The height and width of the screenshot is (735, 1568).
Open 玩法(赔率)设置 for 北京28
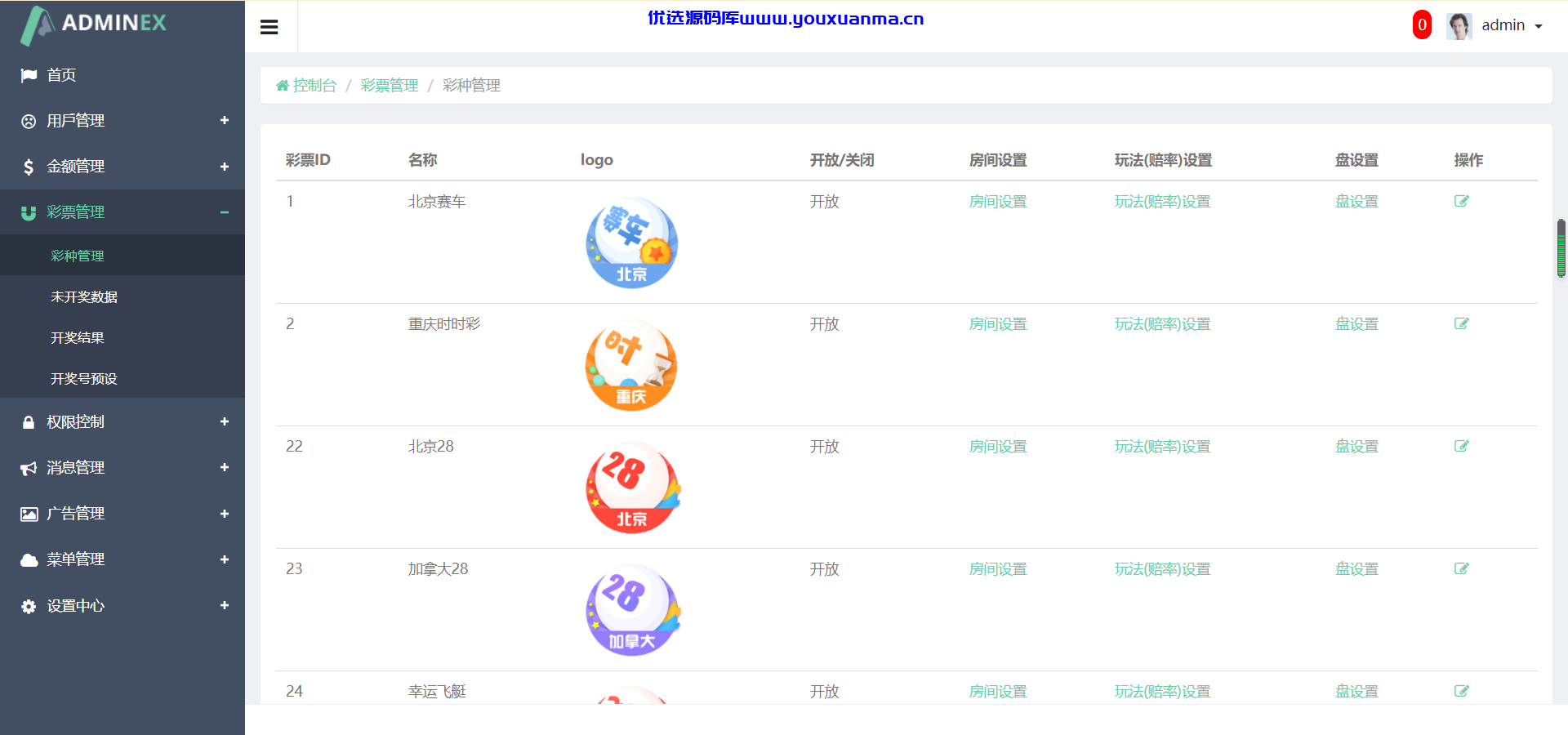[x=1163, y=447]
